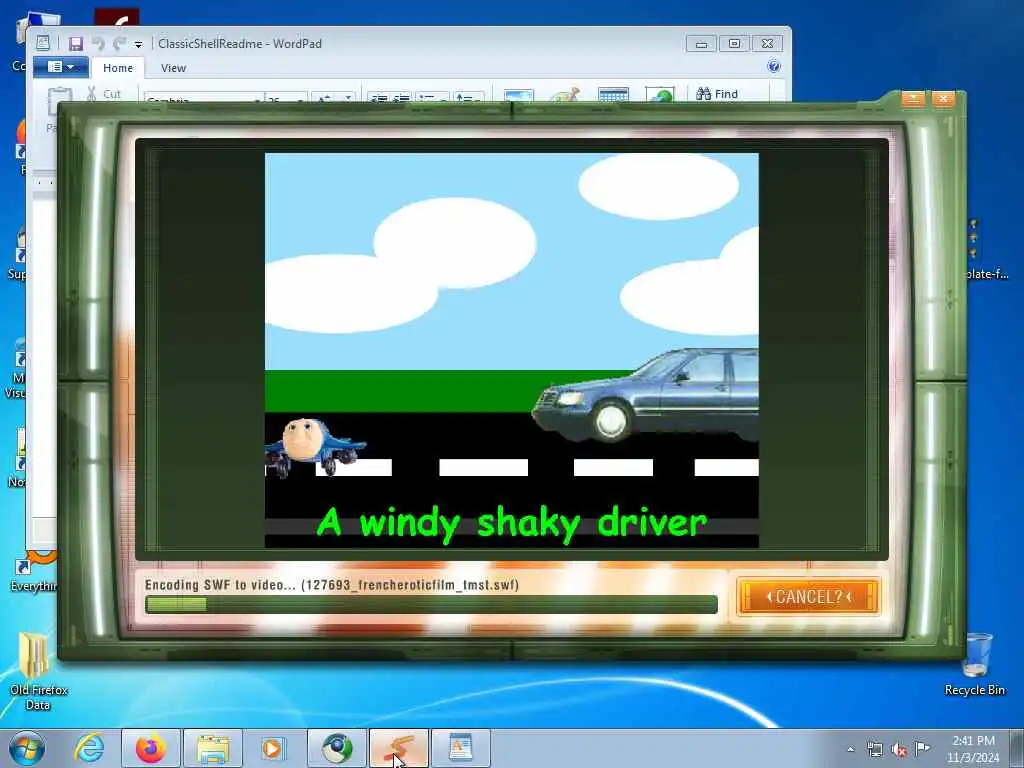Click muted volume tray icon
Screen dimensions: 1024x768
[899, 749]
